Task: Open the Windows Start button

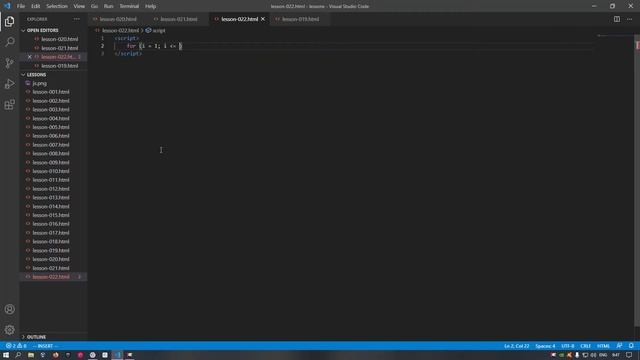Action: pyautogui.click(x=6, y=355)
